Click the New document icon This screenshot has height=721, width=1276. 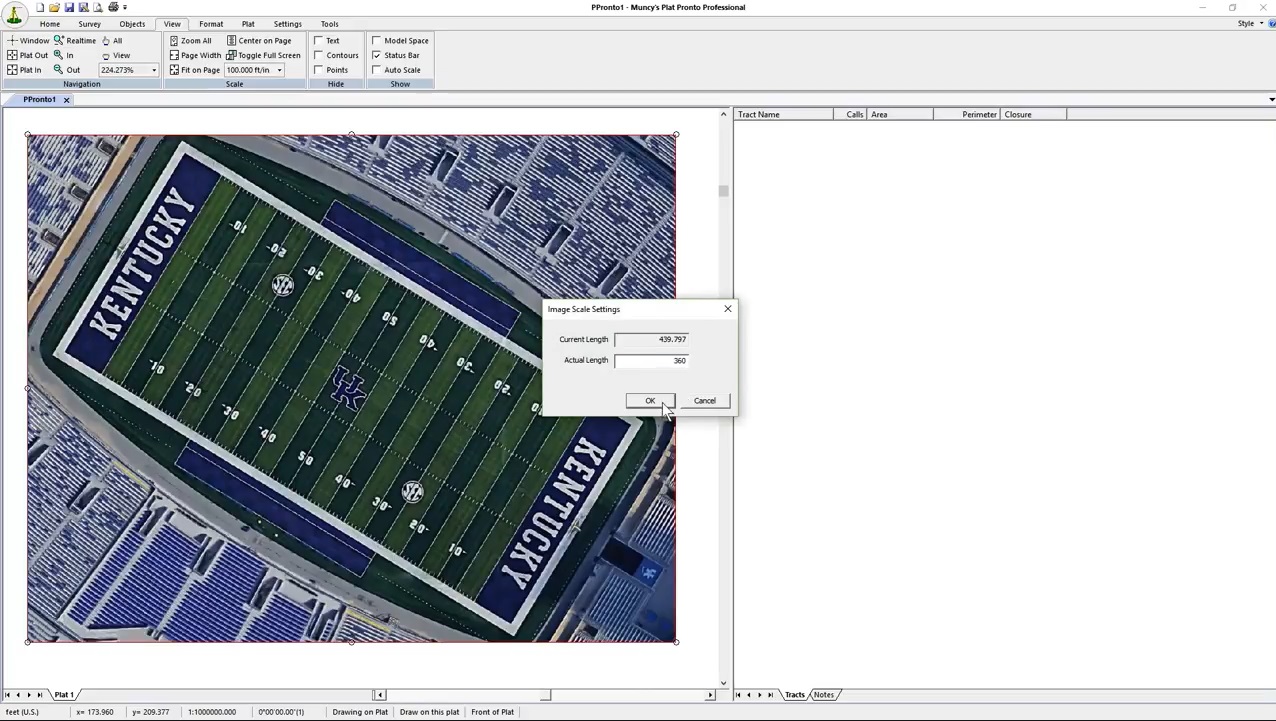point(40,7)
